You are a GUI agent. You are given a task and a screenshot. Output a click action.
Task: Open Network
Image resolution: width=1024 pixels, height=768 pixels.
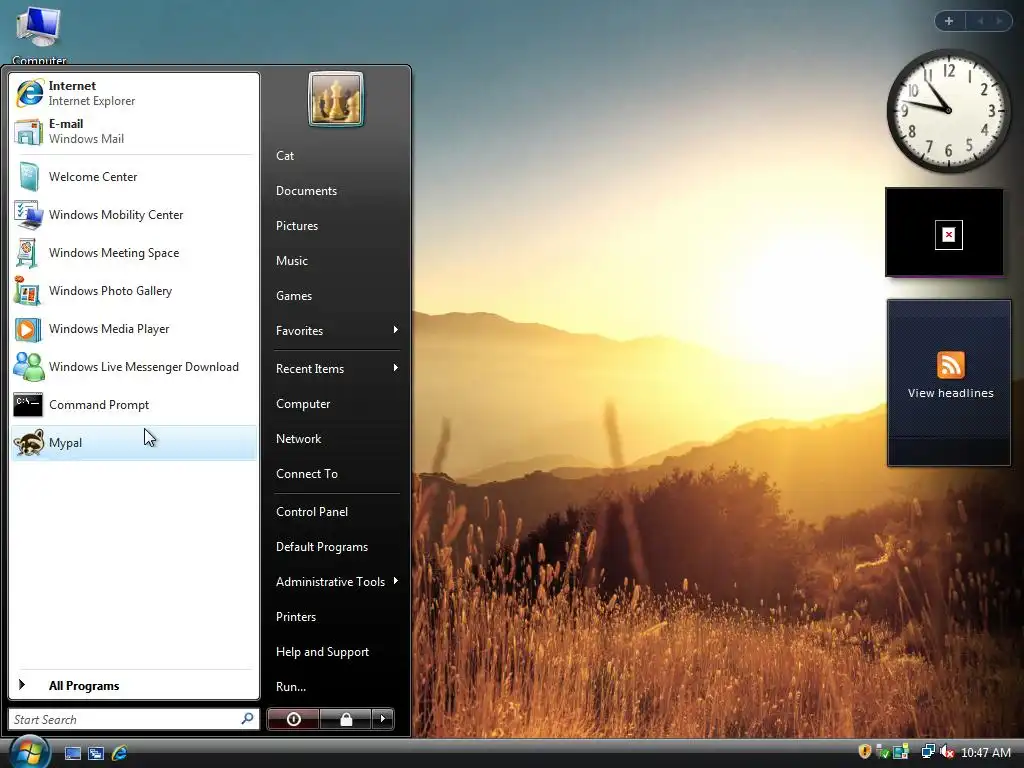click(x=337, y=439)
